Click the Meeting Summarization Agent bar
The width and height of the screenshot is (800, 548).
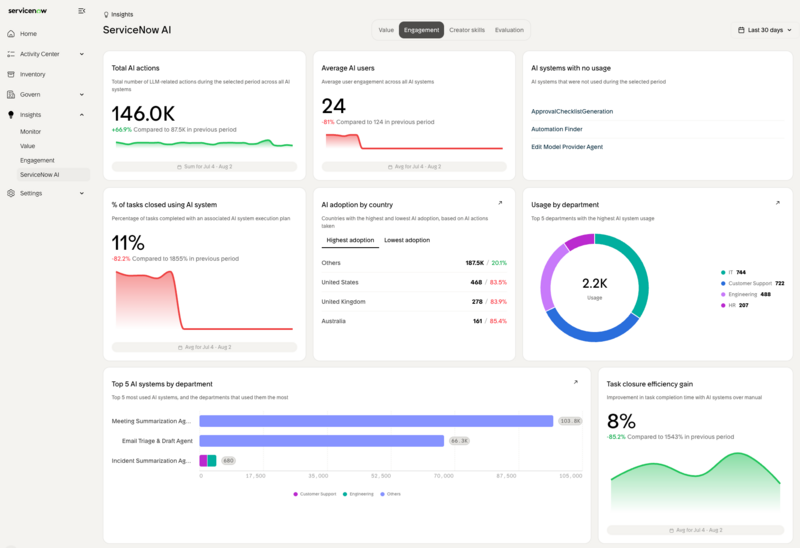(376, 421)
